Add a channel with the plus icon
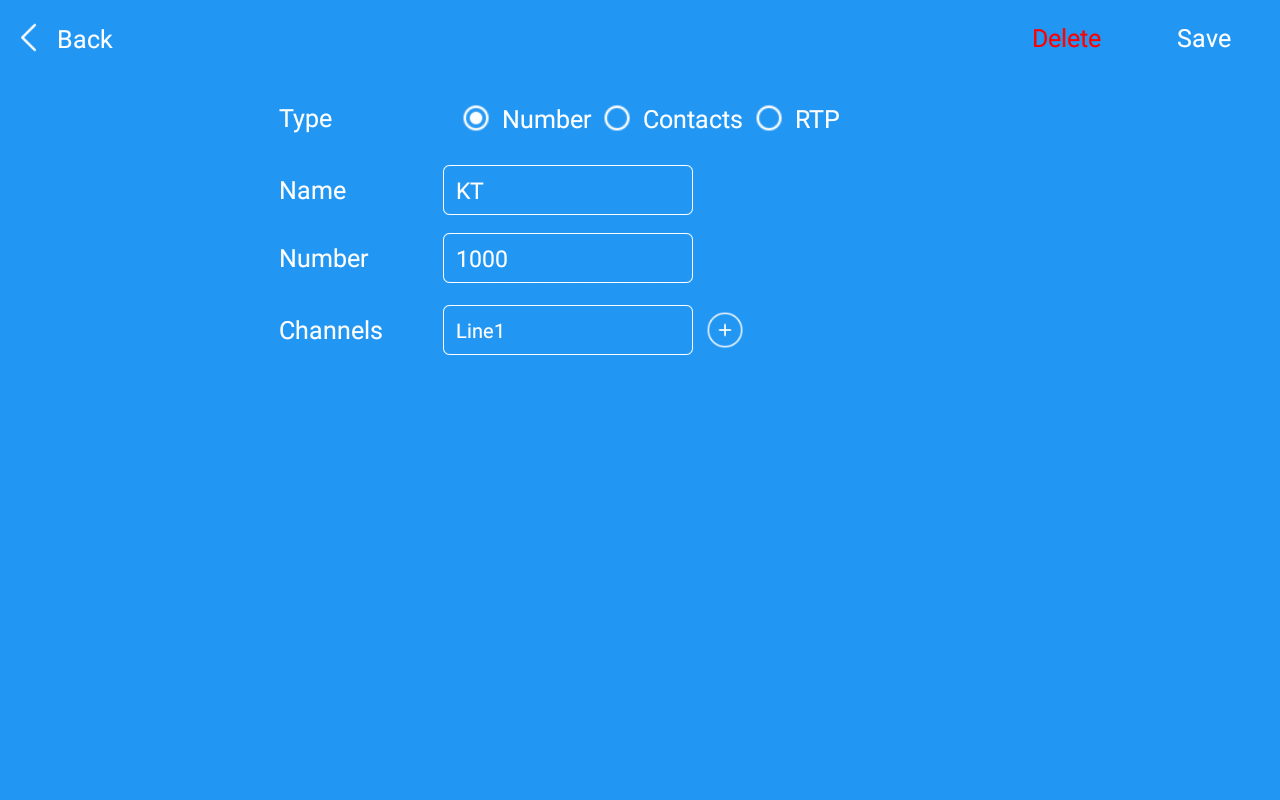The image size is (1280, 800). click(x=725, y=330)
